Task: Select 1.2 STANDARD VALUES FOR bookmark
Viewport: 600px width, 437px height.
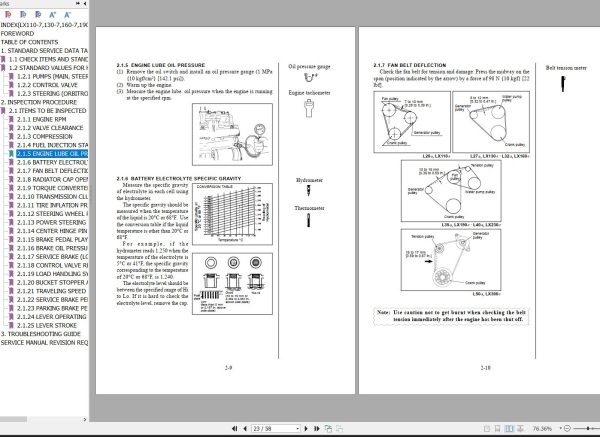Action: click(x=48, y=68)
